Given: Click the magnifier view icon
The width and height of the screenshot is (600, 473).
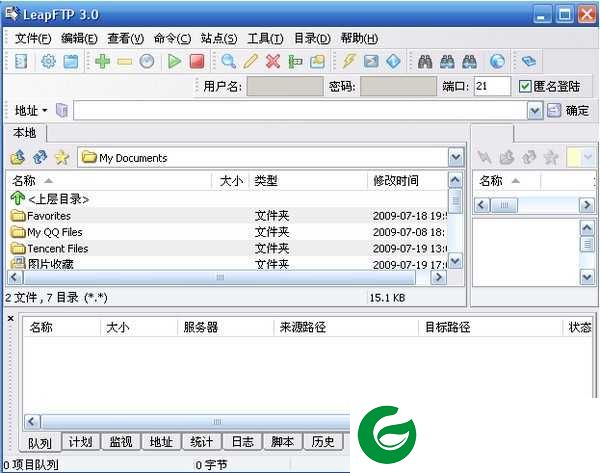Looking at the screenshot, I should pos(228,61).
